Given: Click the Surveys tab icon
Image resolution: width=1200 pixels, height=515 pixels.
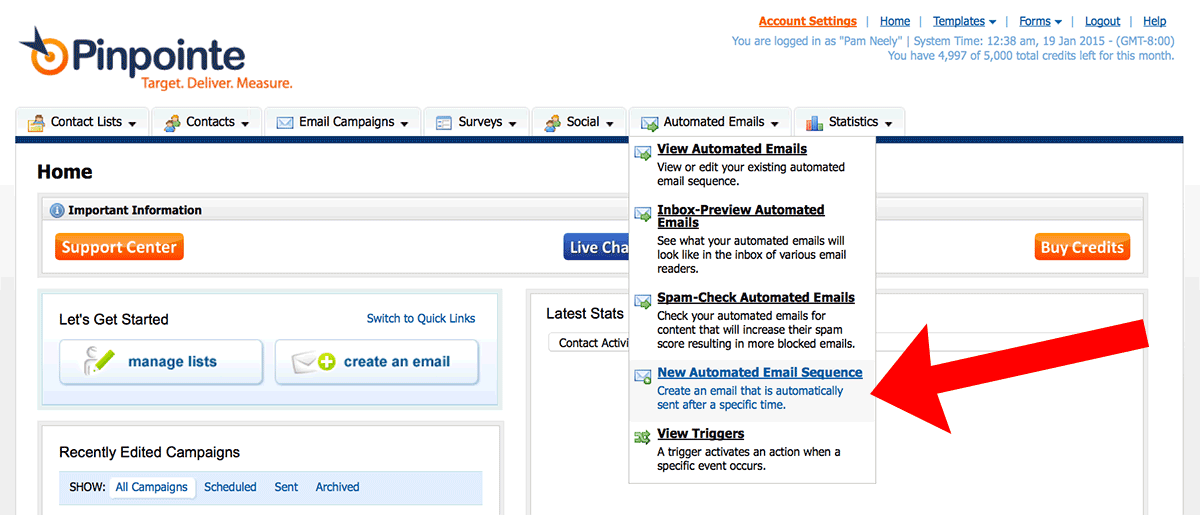Looking at the screenshot, I should (444, 123).
